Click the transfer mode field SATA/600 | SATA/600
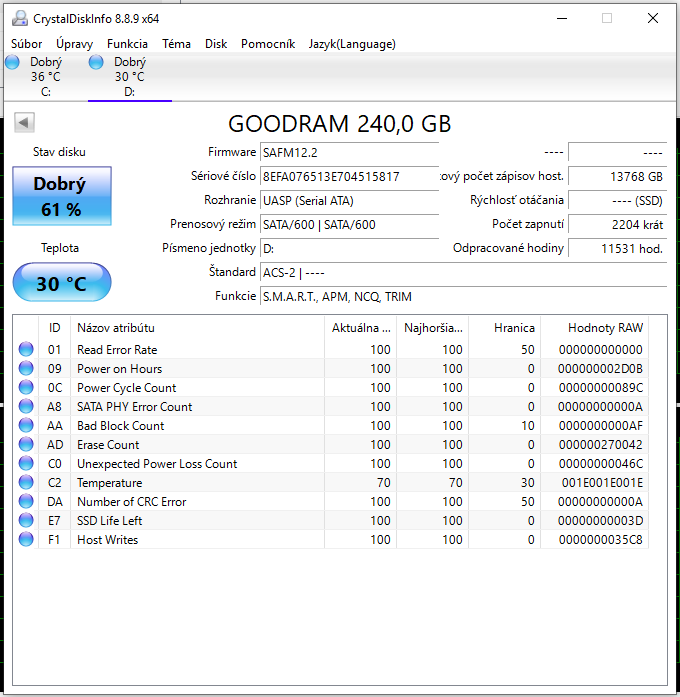Image resolution: width=680 pixels, height=697 pixels. tap(349, 224)
